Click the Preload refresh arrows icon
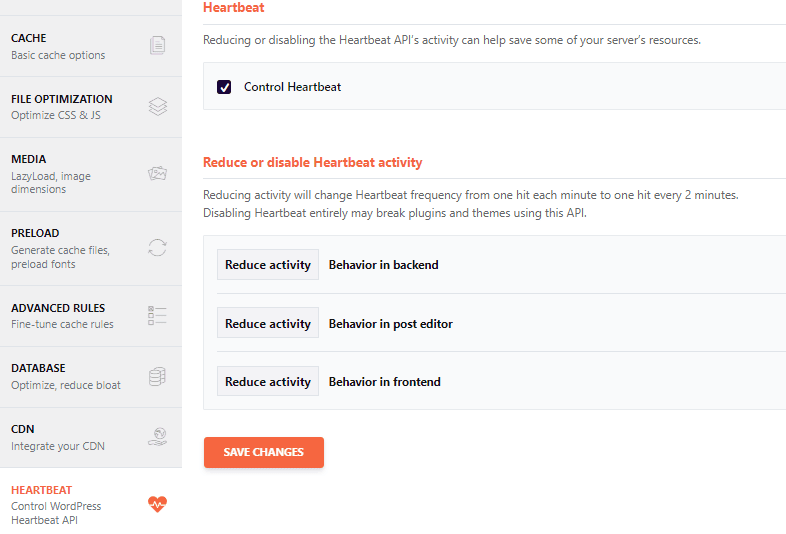The width and height of the screenshot is (786, 534). 157,248
